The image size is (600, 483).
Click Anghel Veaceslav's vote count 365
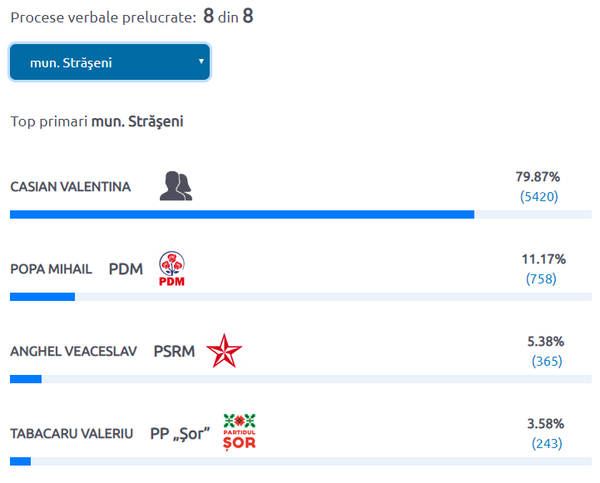pos(546,360)
